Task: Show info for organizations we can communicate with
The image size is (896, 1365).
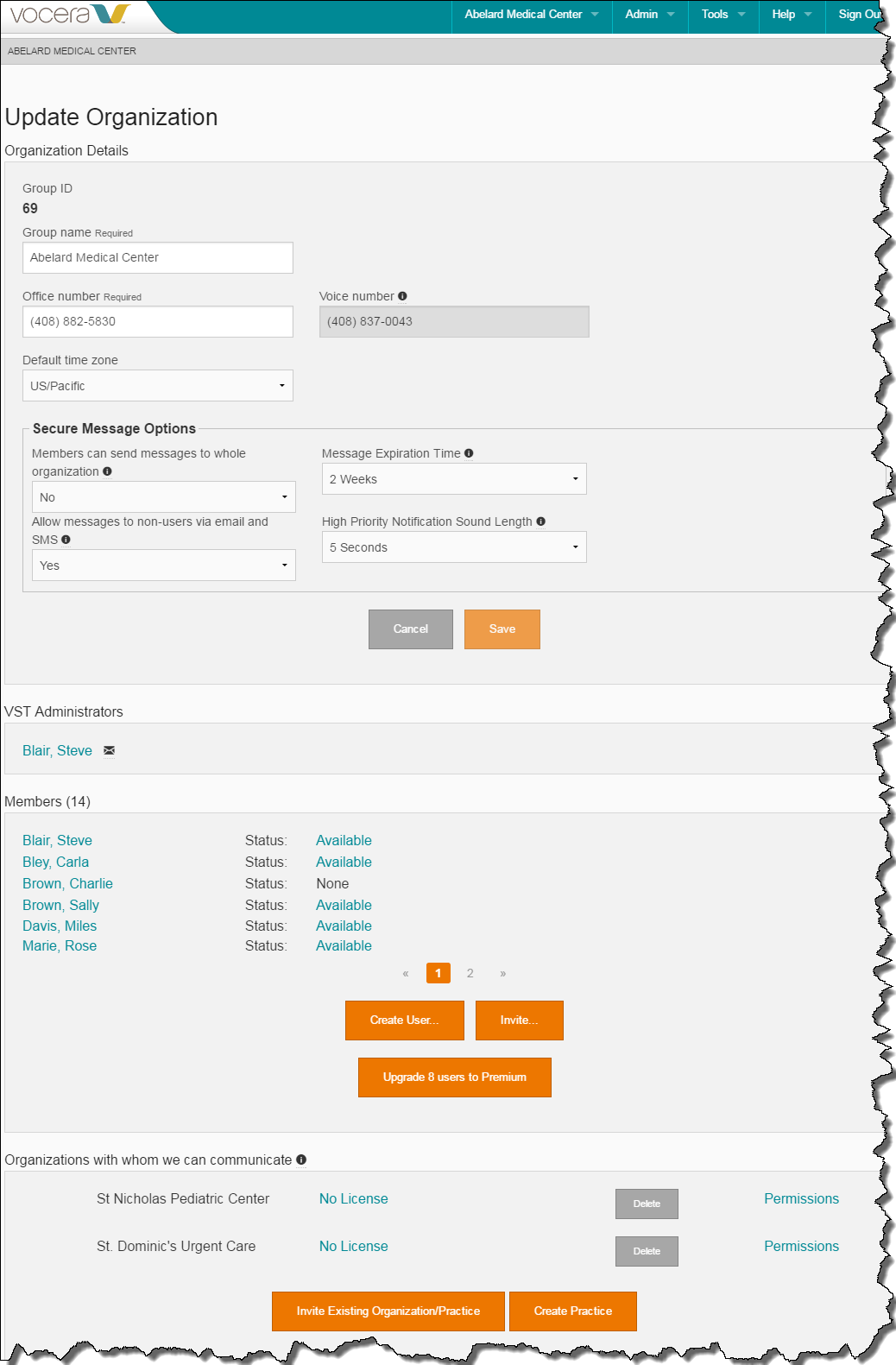Action: click(x=301, y=1160)
